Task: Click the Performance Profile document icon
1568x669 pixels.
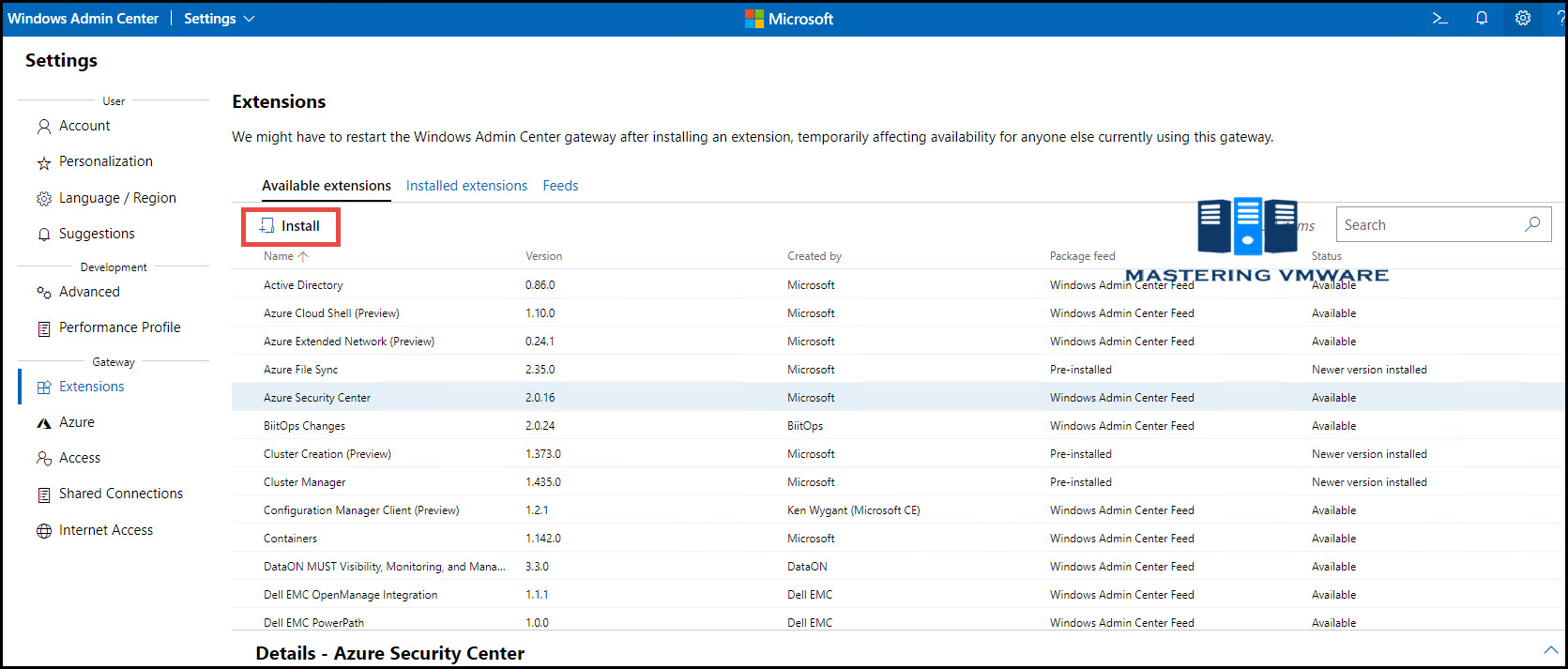Action: (44, 328)
